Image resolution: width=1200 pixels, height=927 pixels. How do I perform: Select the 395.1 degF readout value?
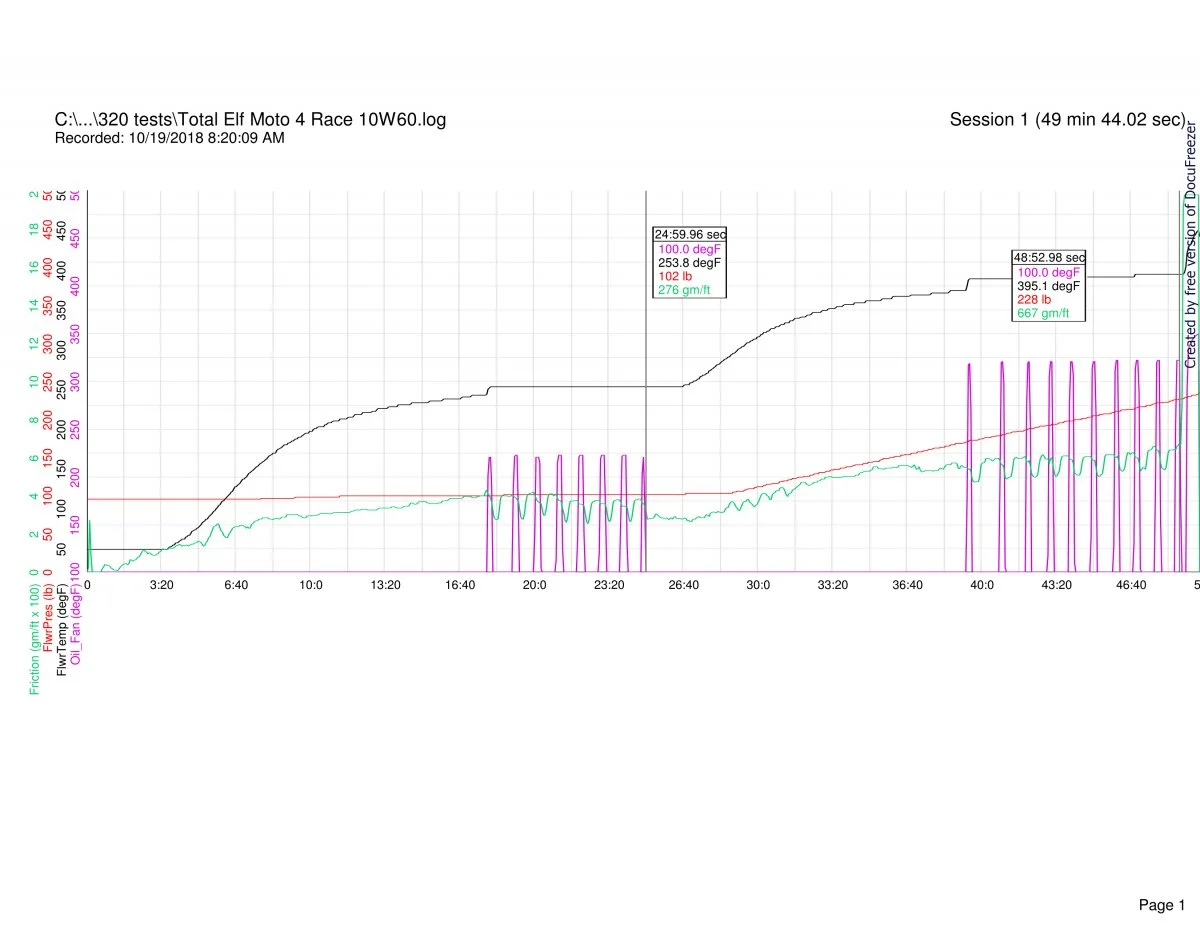1048,285
